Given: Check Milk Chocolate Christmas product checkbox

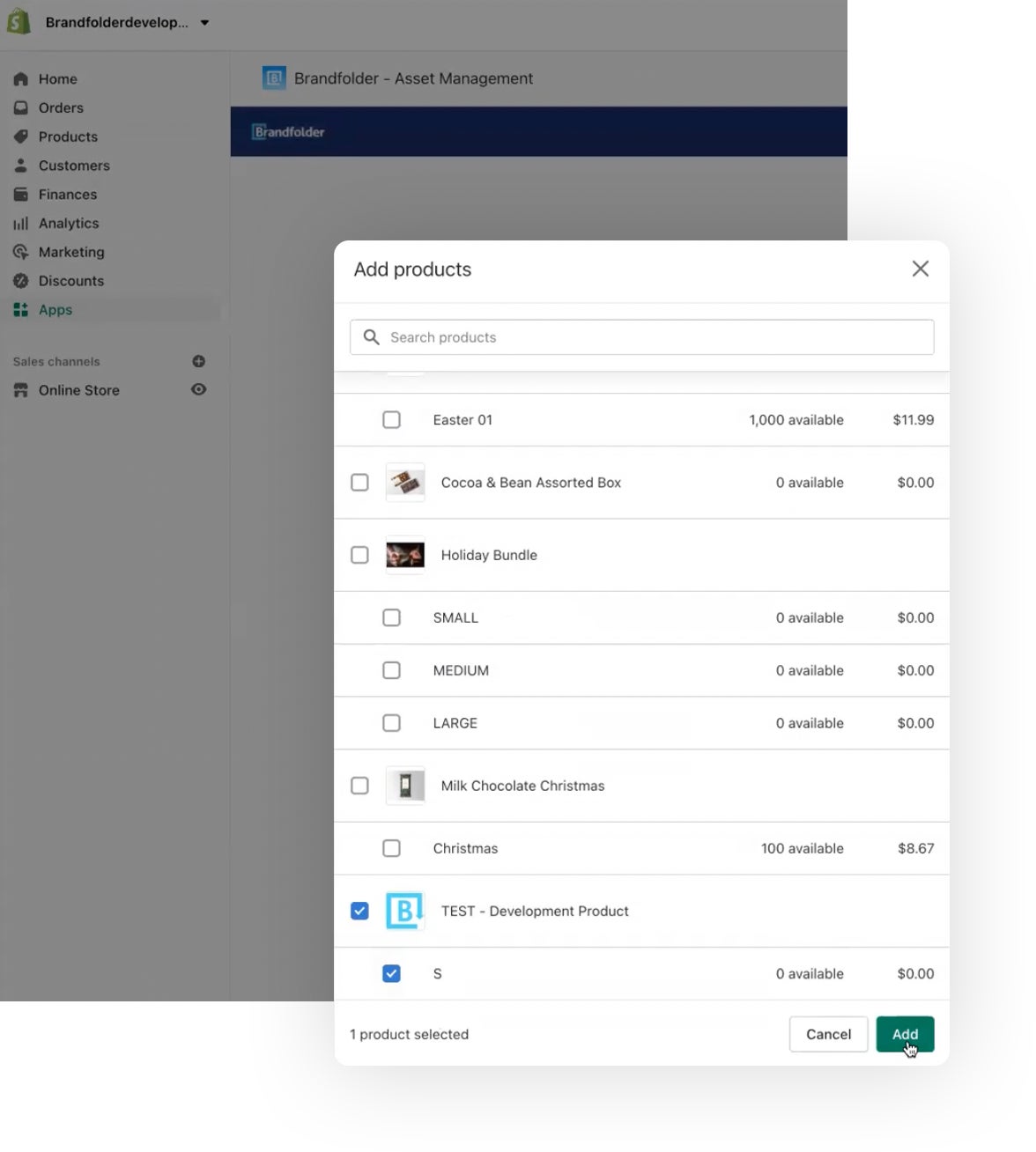Looking at the screenshot, I should point(359,786).
